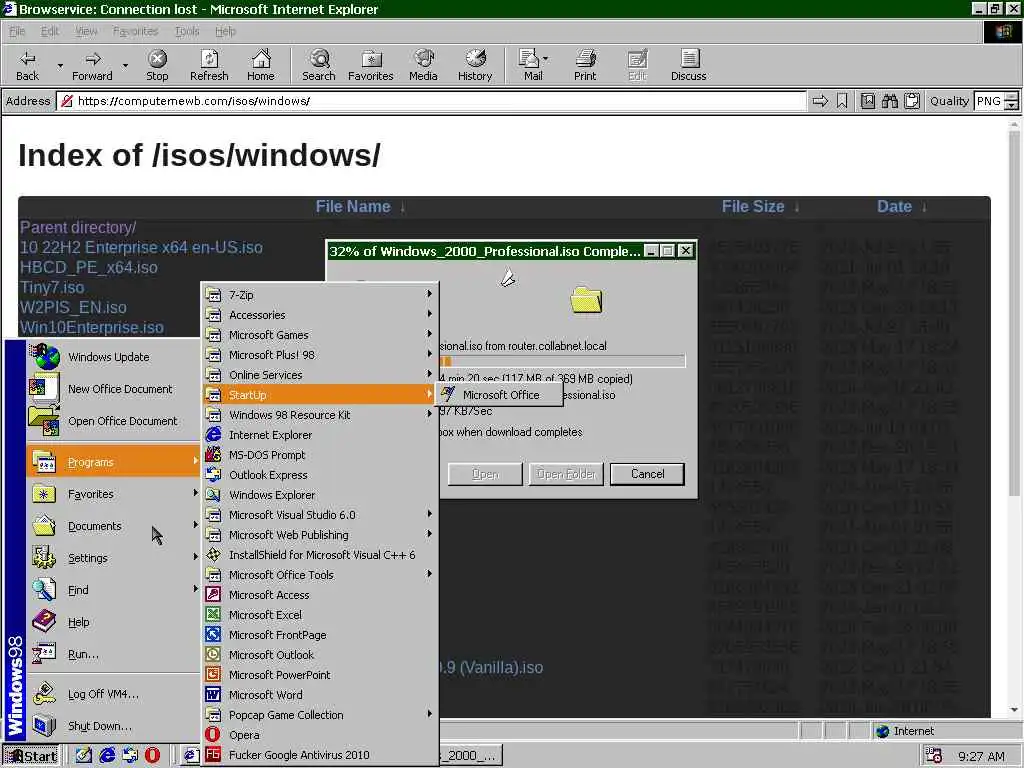This screenshot has width=1024, height=768.
Task: Open the Mail button dropdown arrow
Action: 546,59
